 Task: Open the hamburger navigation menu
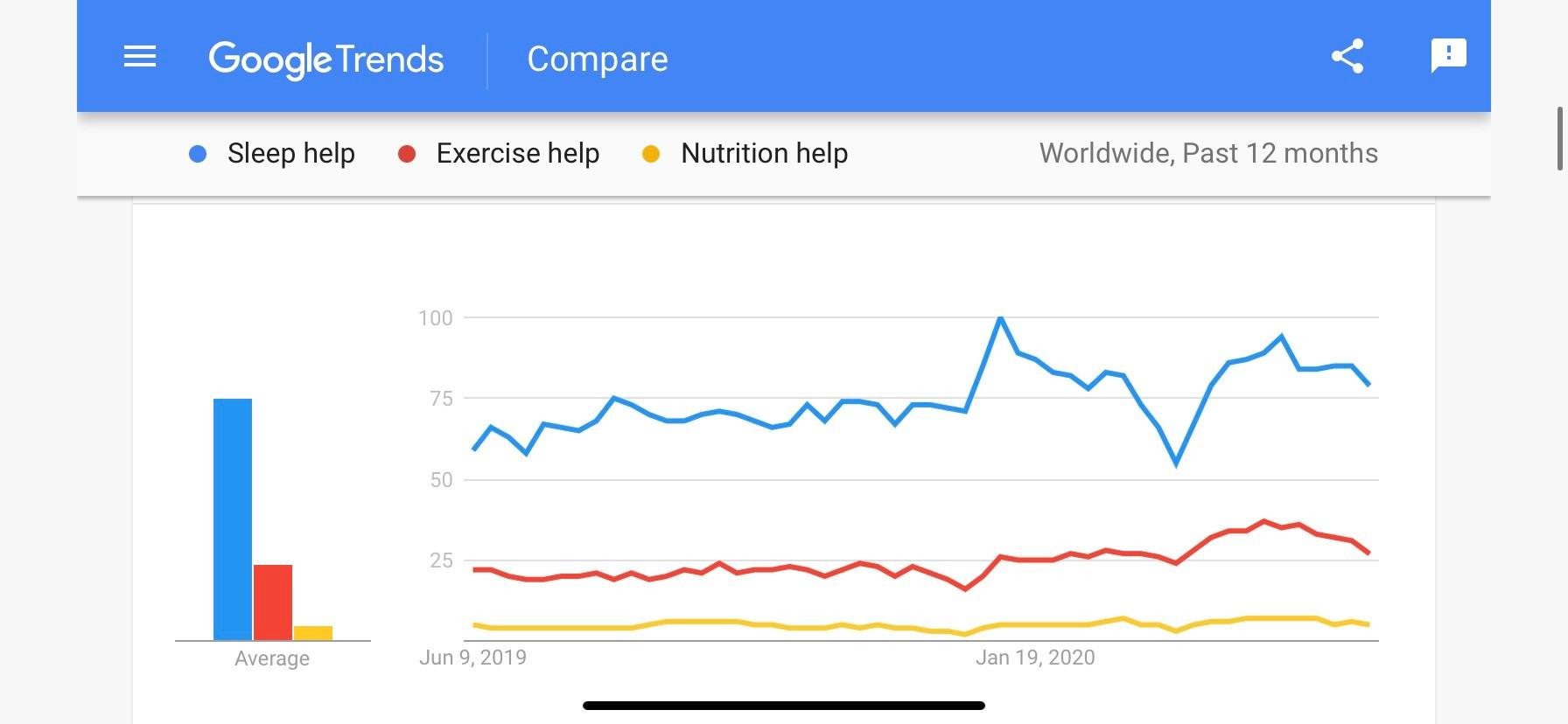click(140, 58)
